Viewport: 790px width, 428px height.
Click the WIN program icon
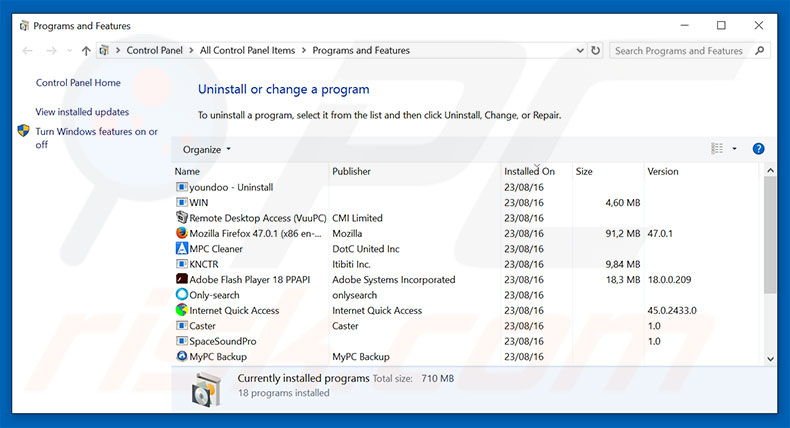[181, 202]
